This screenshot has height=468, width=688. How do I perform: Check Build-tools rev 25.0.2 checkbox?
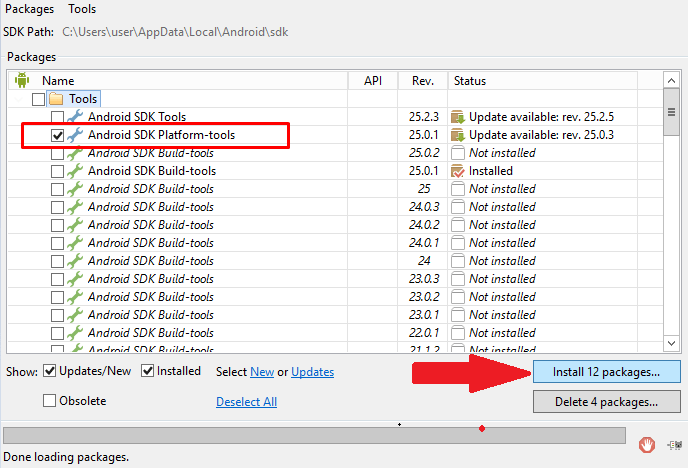(57, 153)
